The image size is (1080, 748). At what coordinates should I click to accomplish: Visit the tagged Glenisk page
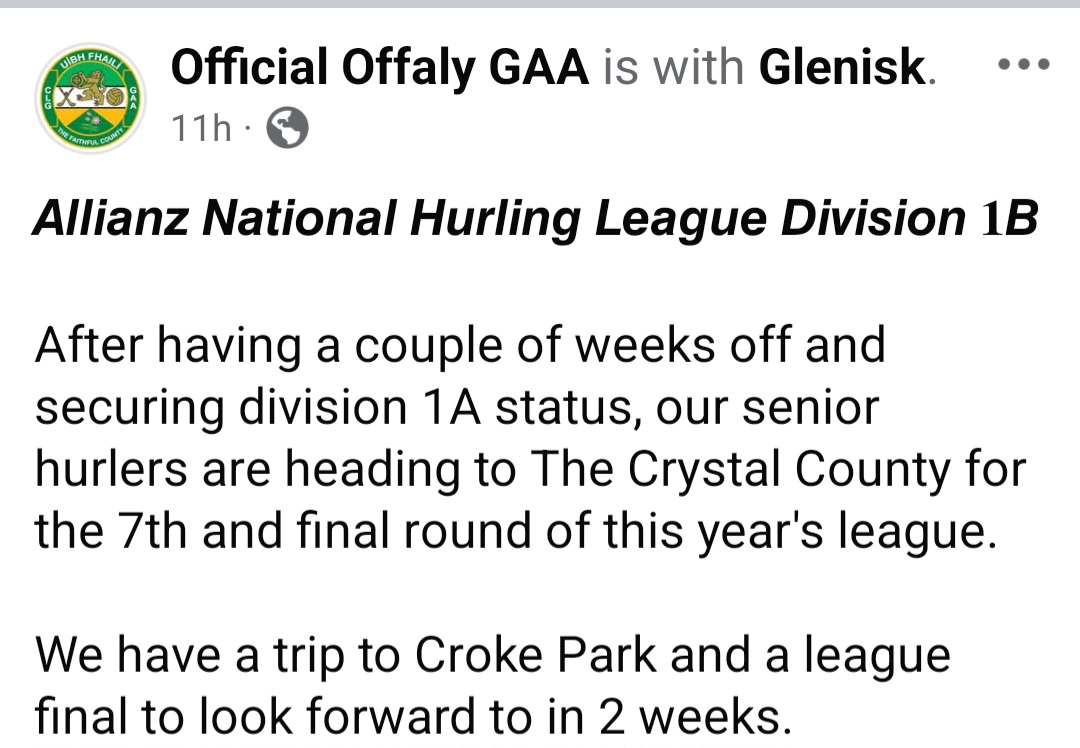click(x=842, y=68)
